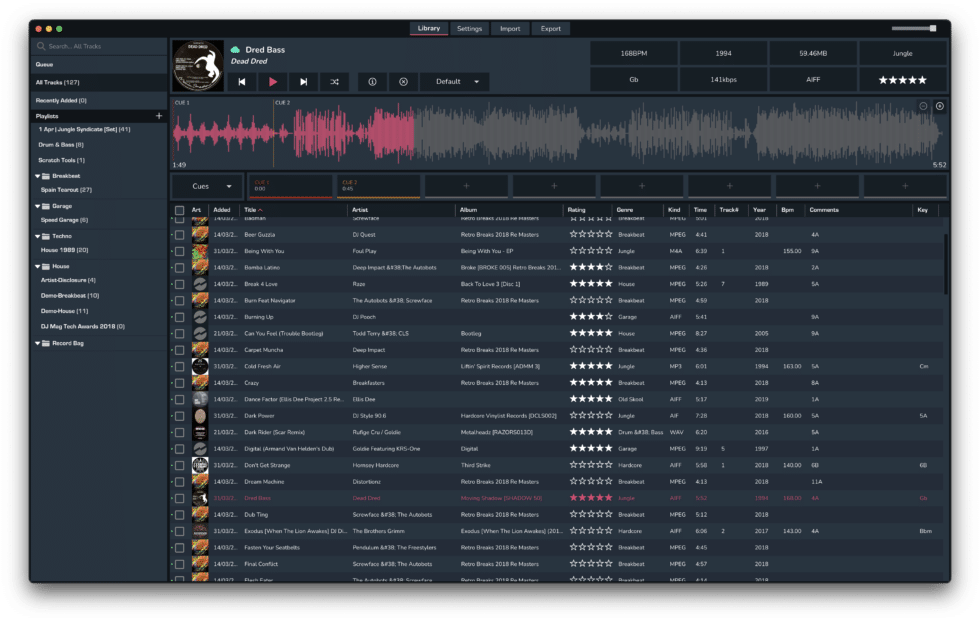
Task: Click the Export button
Action: [551, 28]
